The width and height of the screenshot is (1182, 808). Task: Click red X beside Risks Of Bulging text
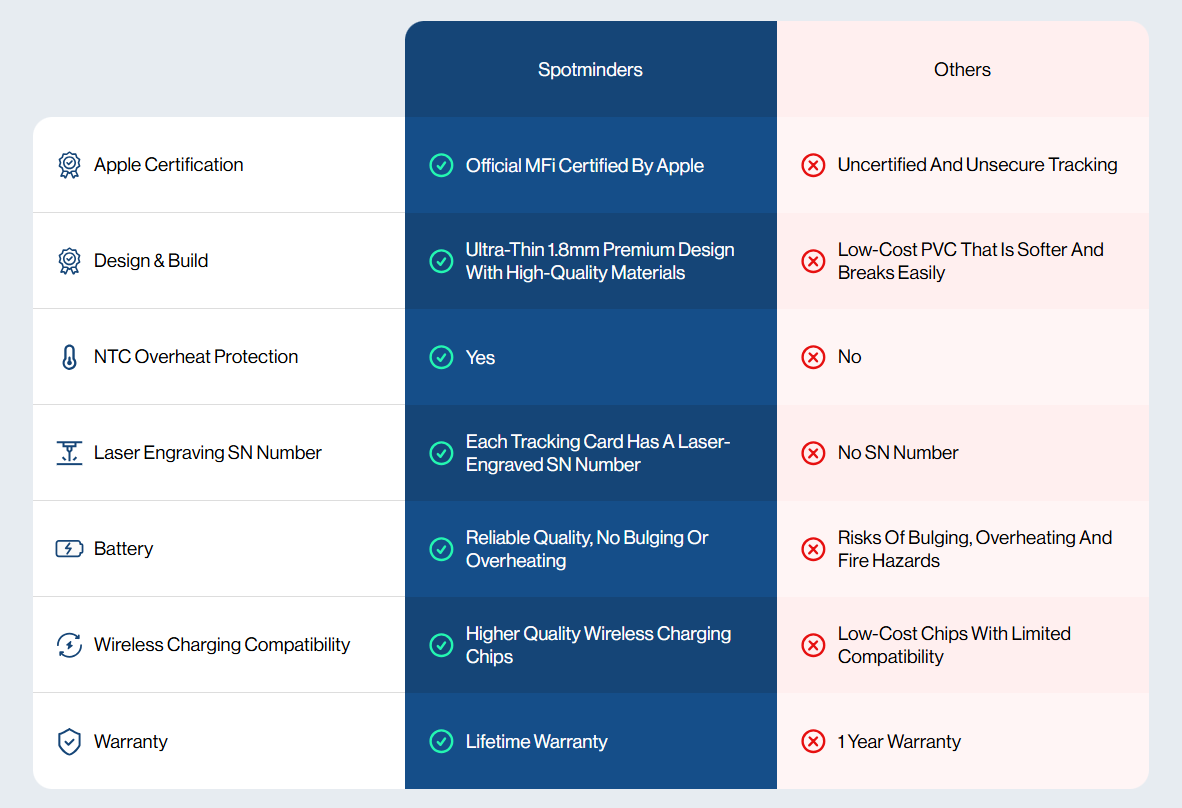click(813, 549)
